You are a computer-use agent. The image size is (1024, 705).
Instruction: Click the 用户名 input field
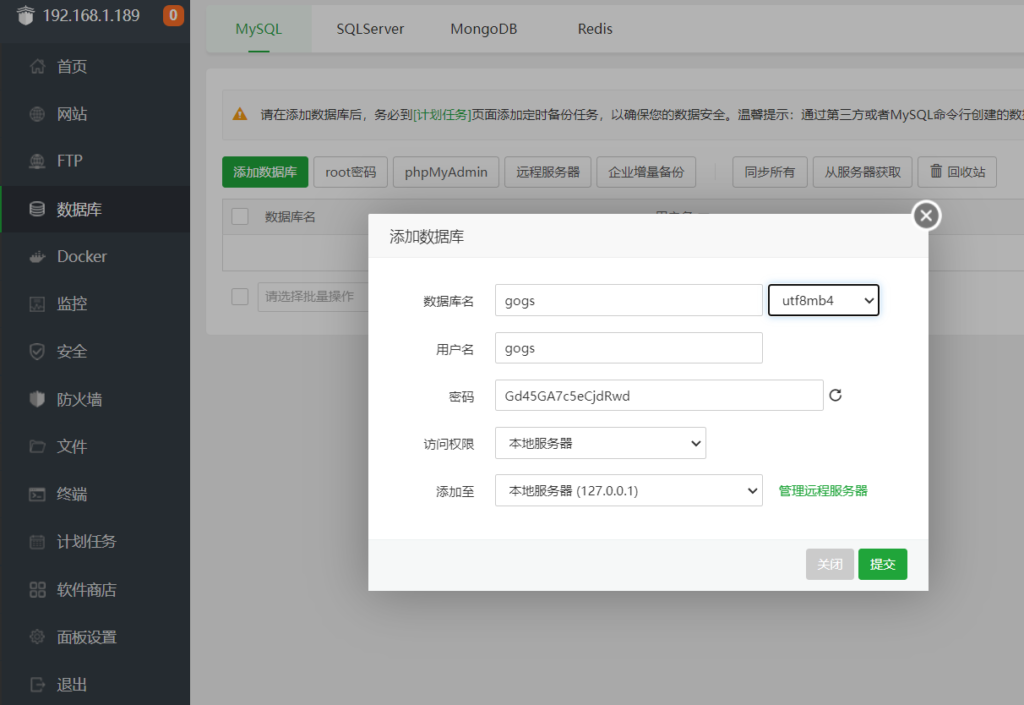[x=628, y=348]
